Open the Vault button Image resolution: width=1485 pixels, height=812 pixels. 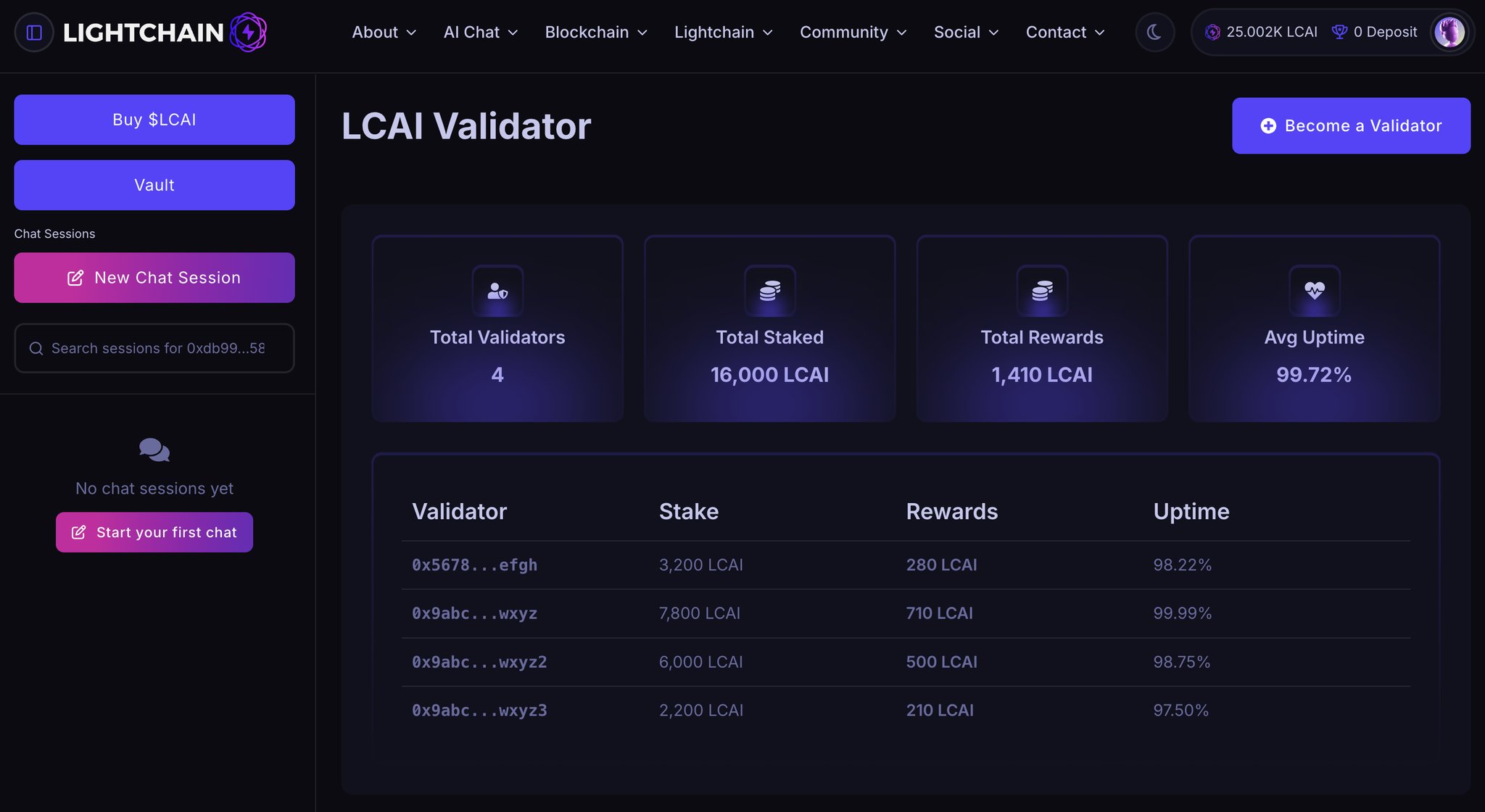154,185
